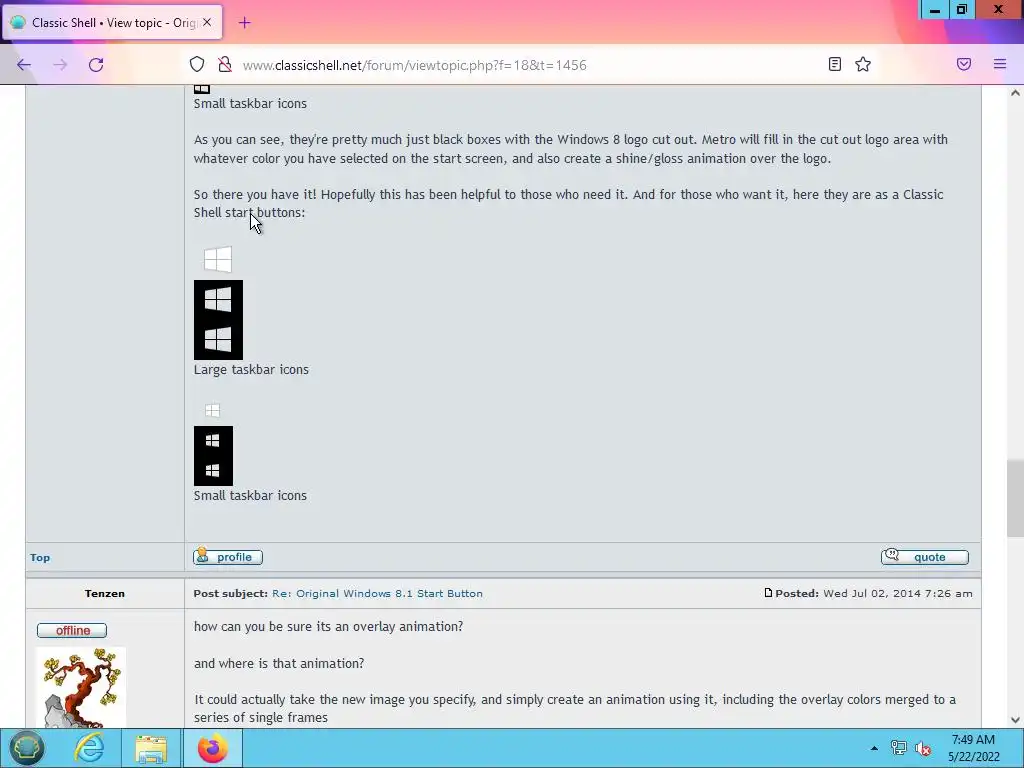Toggle reader view icon
Screen dimensions: 1024x768
tap(835, 64)
